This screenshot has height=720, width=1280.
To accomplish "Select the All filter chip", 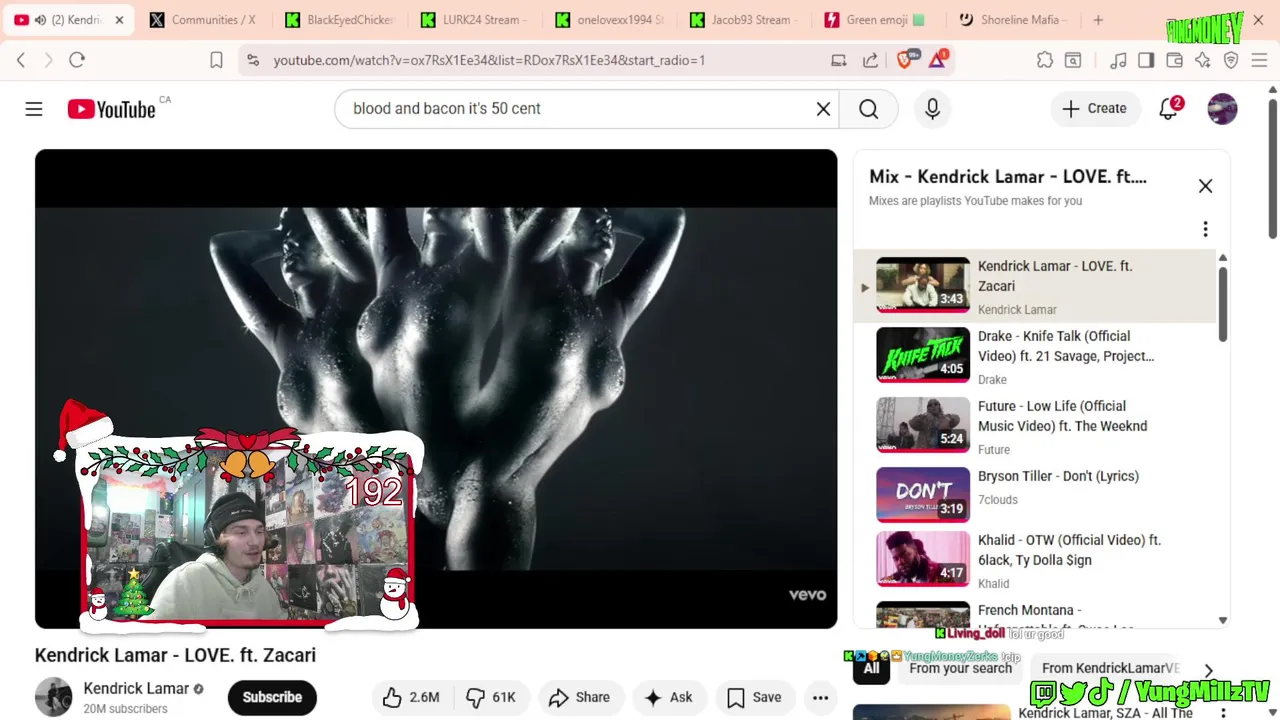I will [871, 668].
